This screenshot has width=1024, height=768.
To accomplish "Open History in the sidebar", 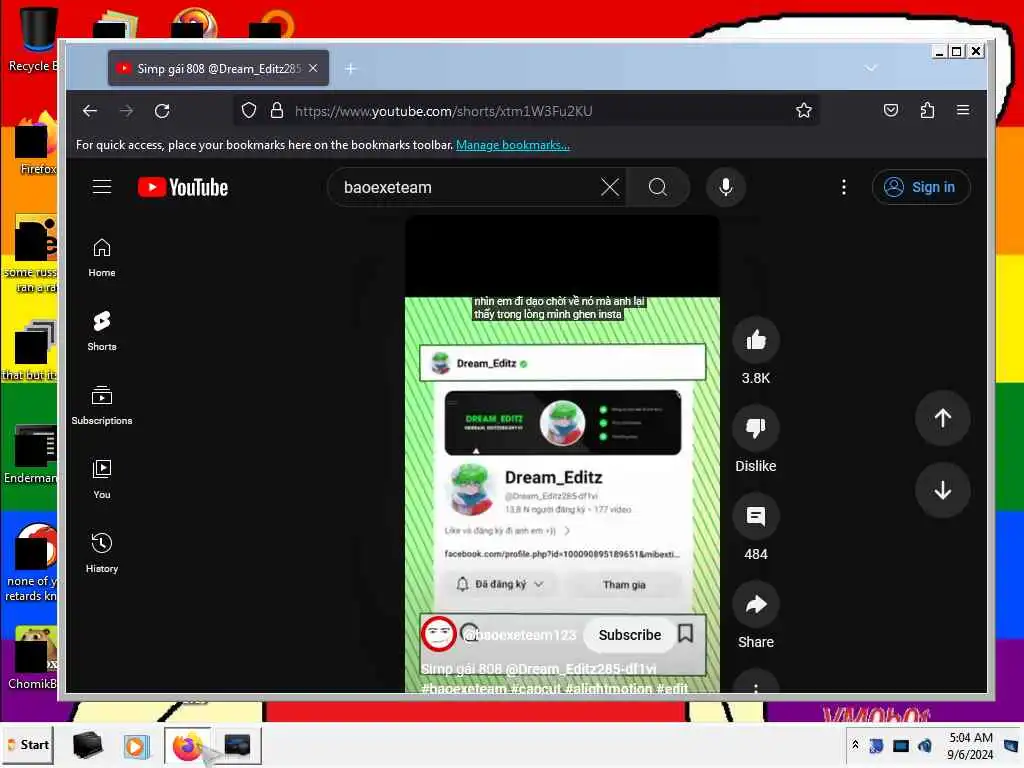I will [102, 552].
